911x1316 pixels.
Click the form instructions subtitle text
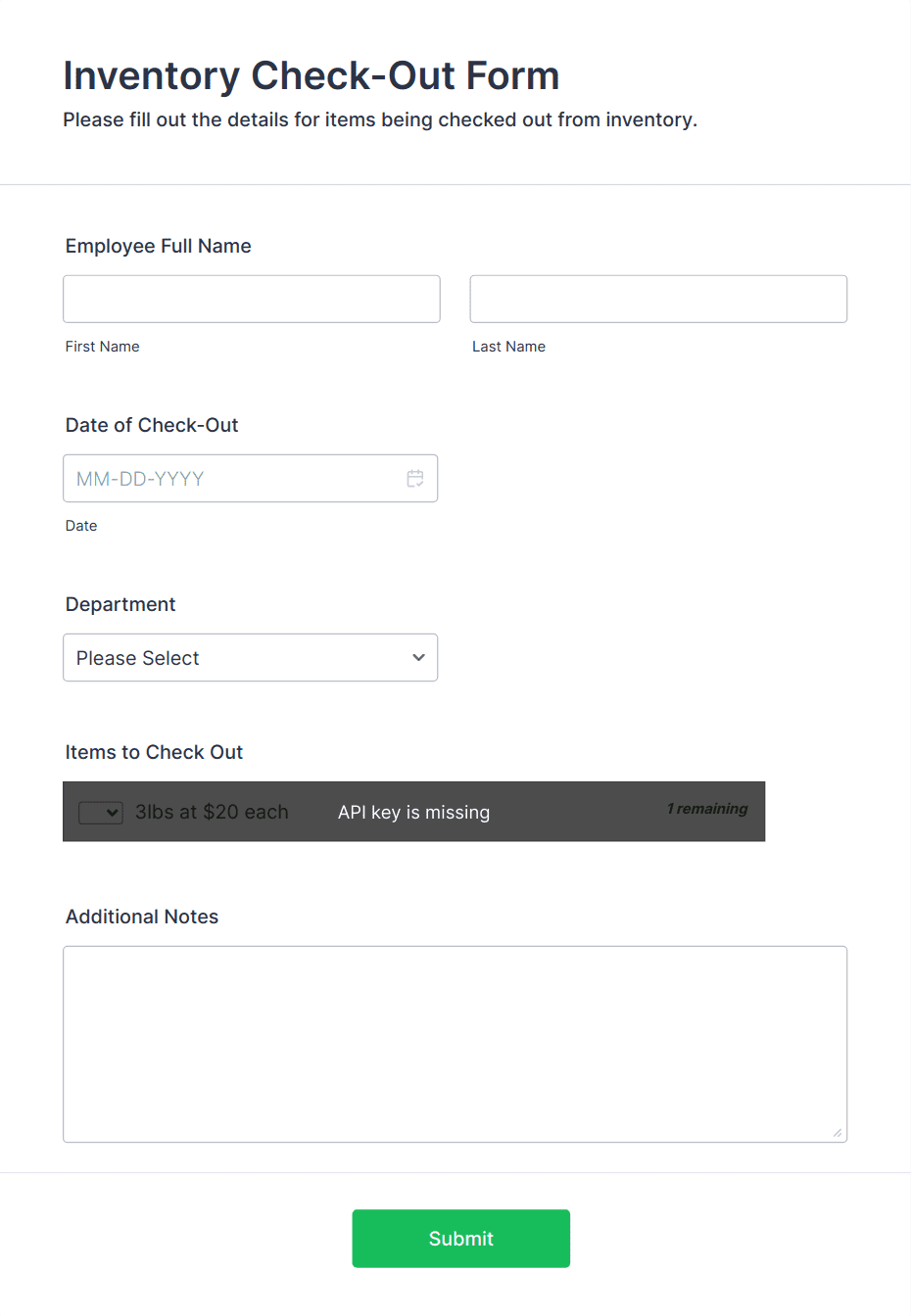380,119
